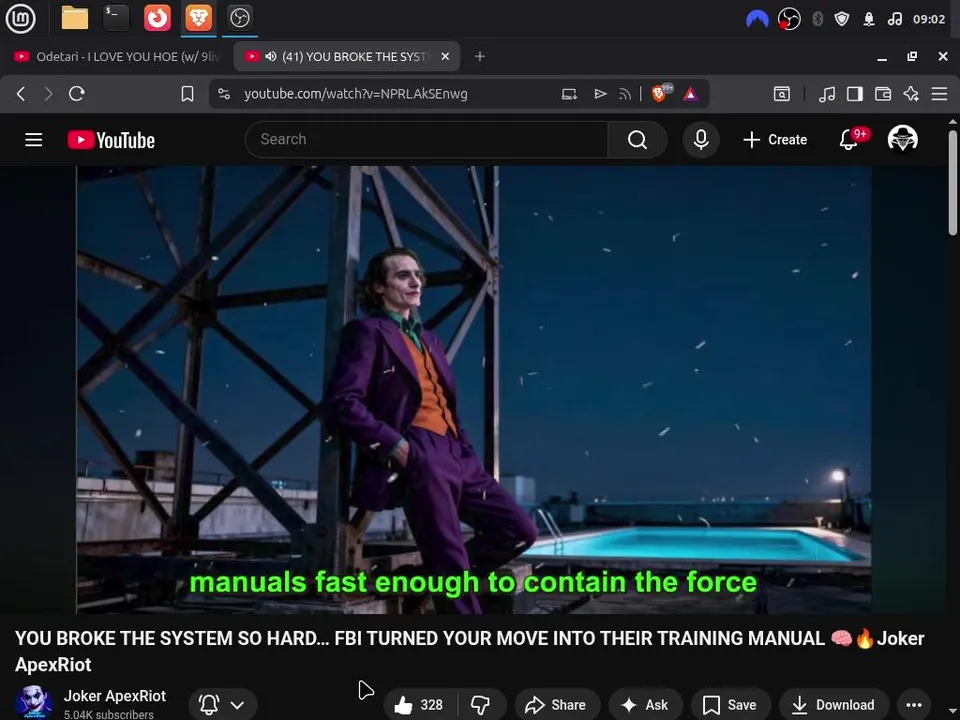Screen dimensions: 960x720
Task: Click the magnifier search button
Action: click(637, 140)
